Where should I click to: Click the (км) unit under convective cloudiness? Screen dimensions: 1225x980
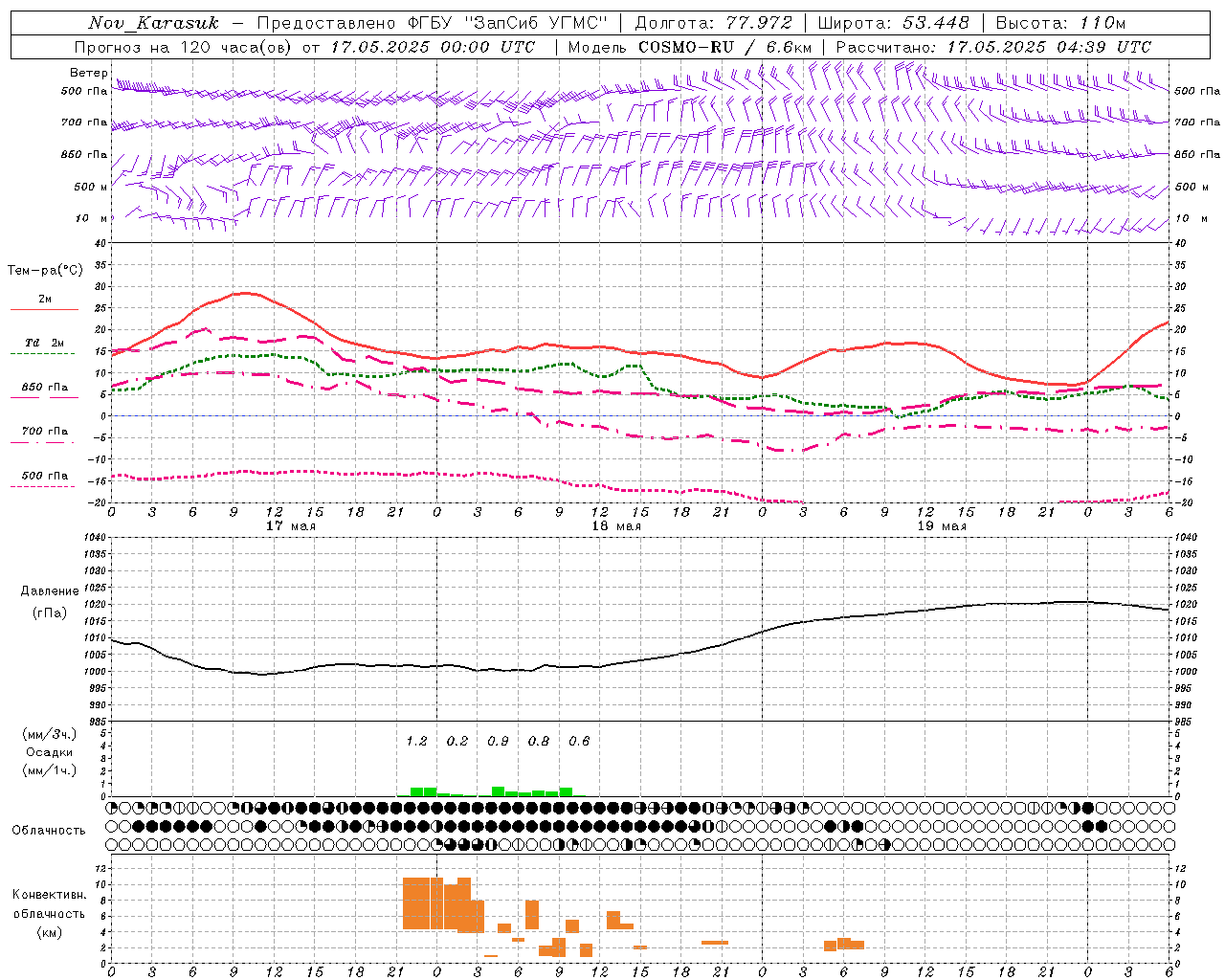[49, 932]
